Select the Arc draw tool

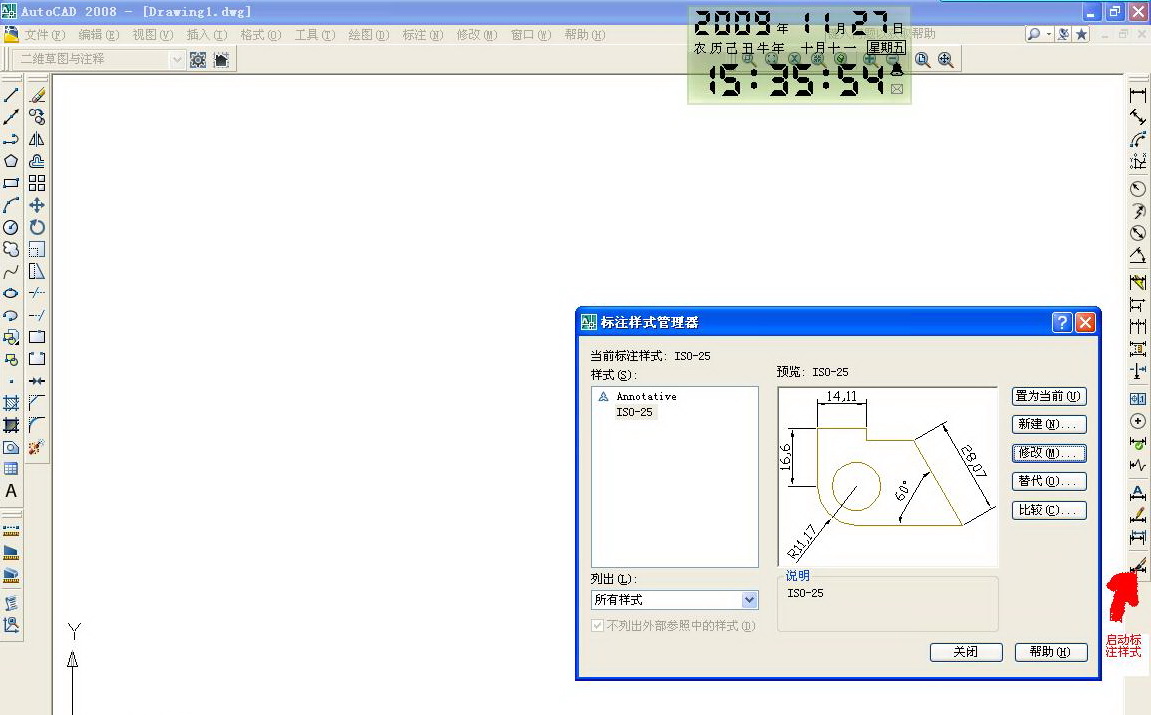11,205
